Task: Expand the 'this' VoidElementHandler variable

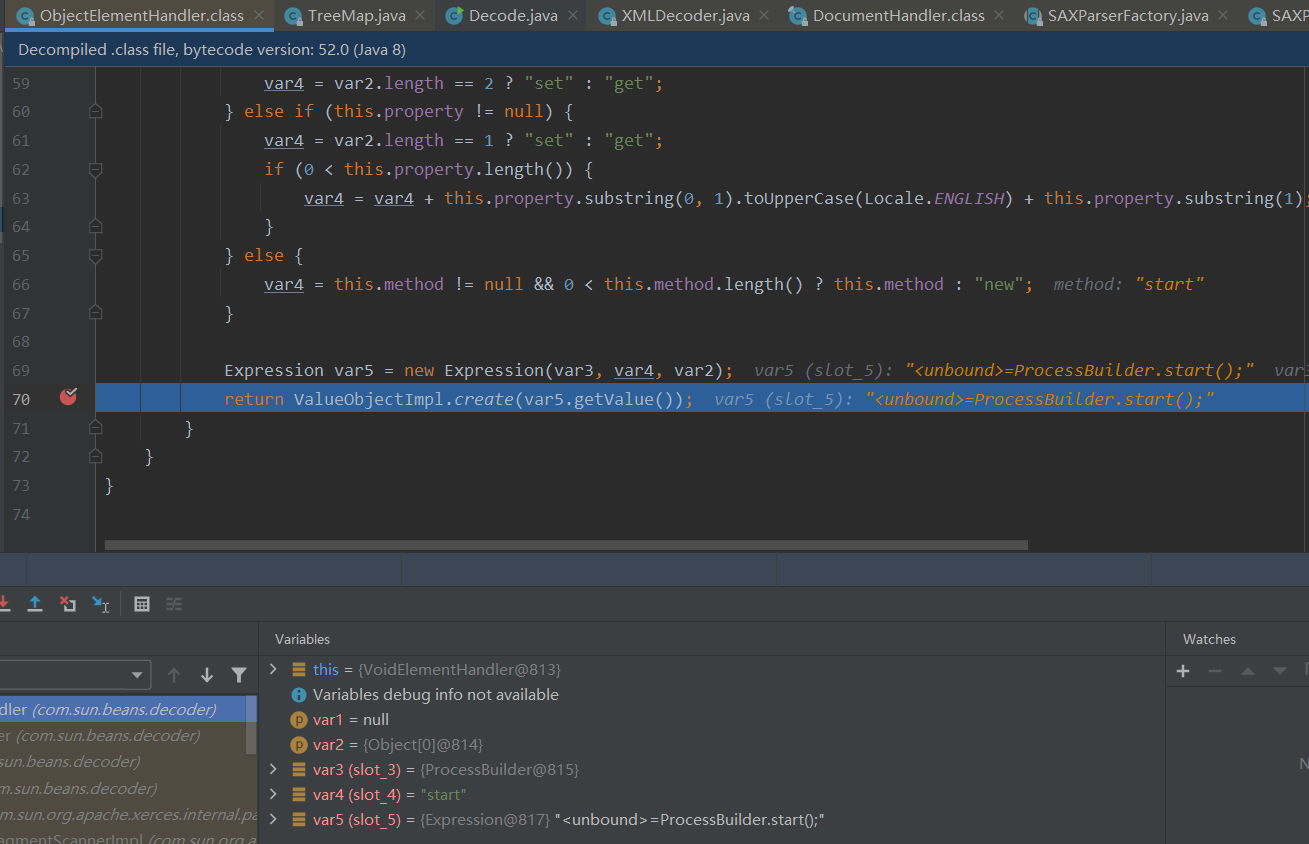Action: 273,669
